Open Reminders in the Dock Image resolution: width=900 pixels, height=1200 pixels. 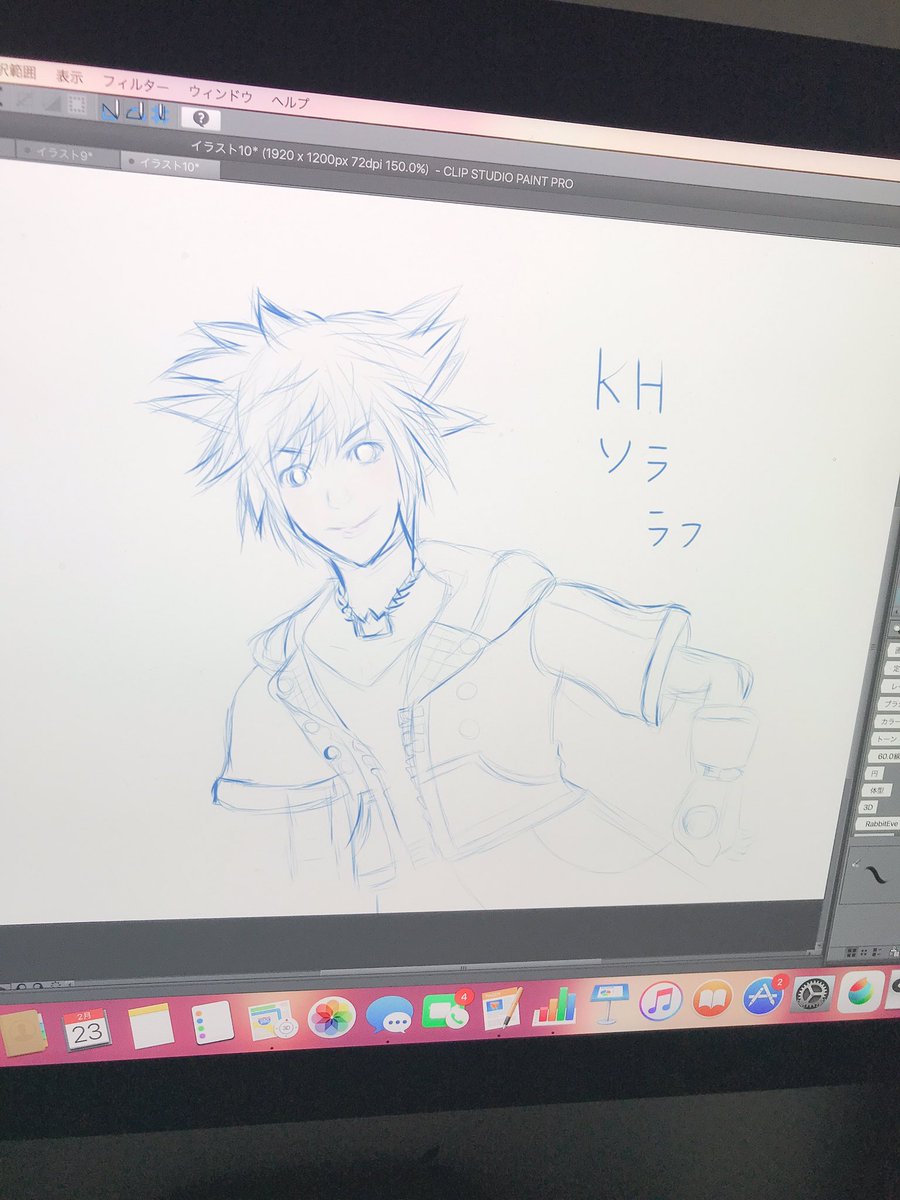tap(212, 1022)
